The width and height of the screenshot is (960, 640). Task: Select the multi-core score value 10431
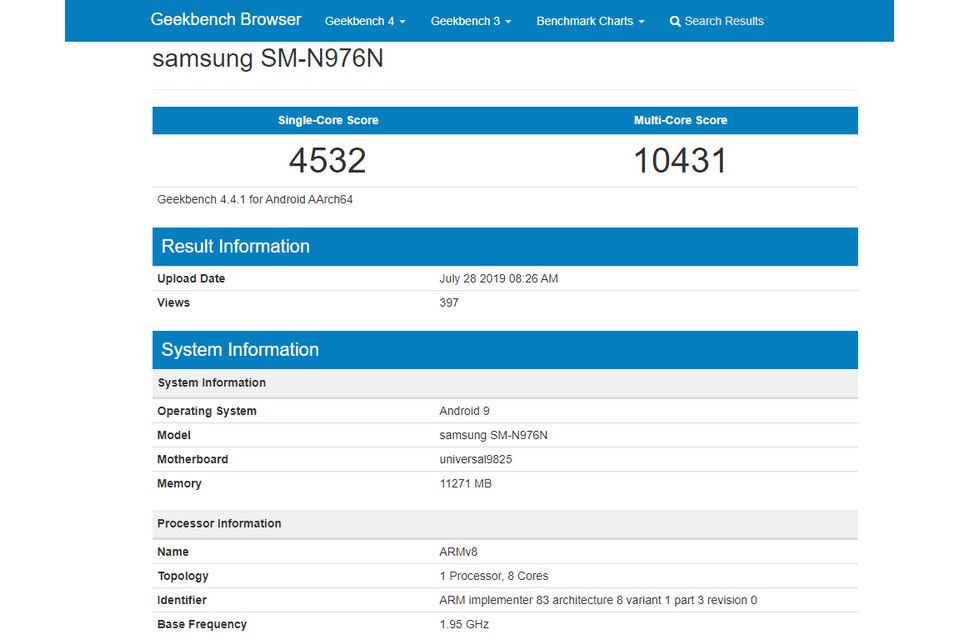[x=680, y=160]
